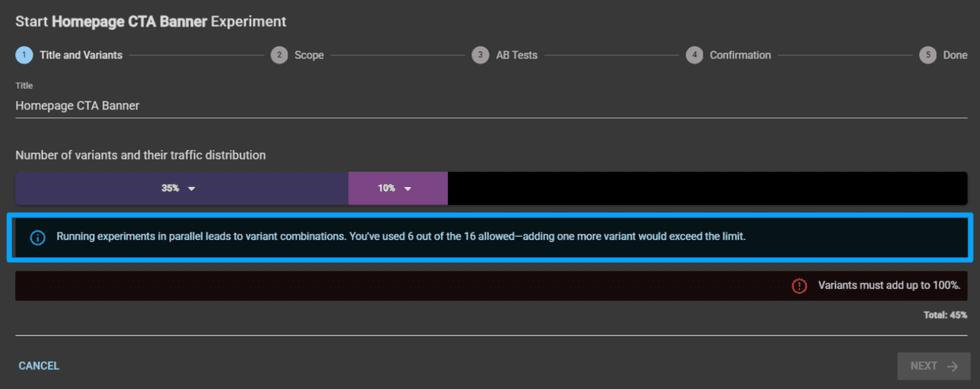Click the Title input field
980x389 pixels.
click(491, 106)
